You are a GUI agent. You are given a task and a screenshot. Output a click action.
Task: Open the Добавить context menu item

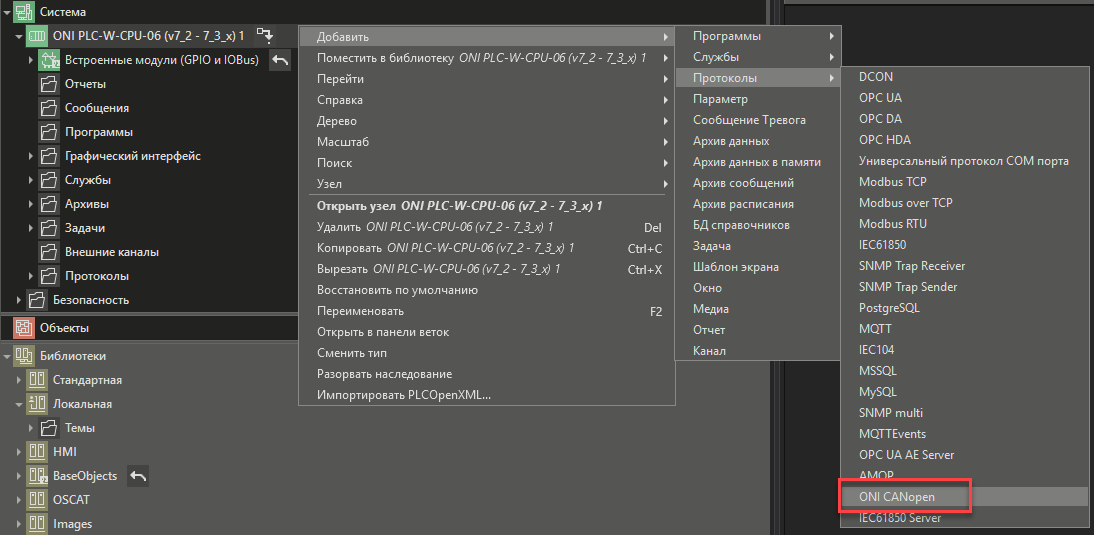(487, 37)
